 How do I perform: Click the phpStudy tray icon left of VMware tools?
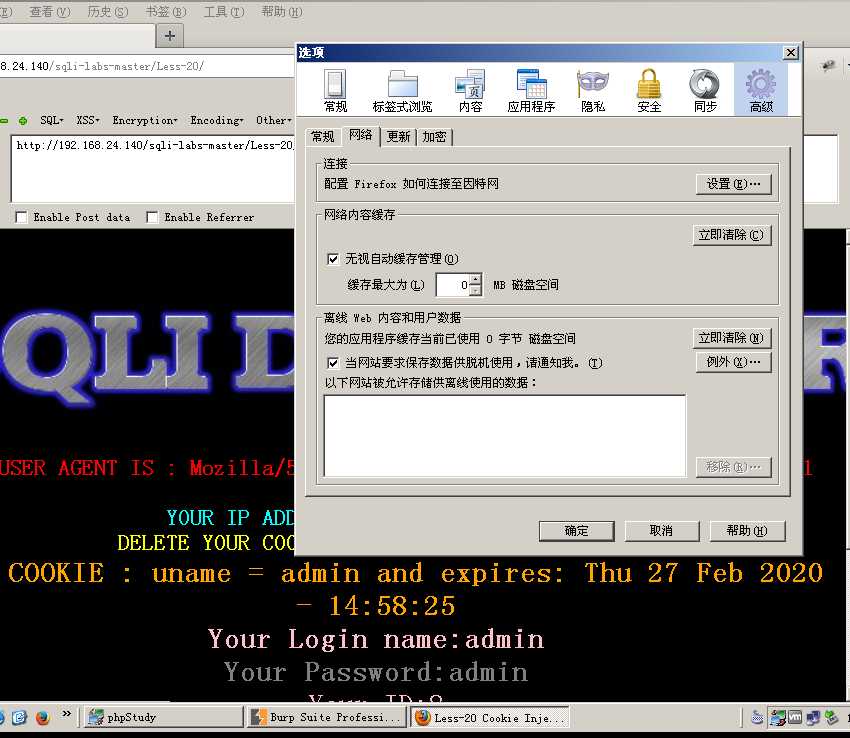point(778,717)
